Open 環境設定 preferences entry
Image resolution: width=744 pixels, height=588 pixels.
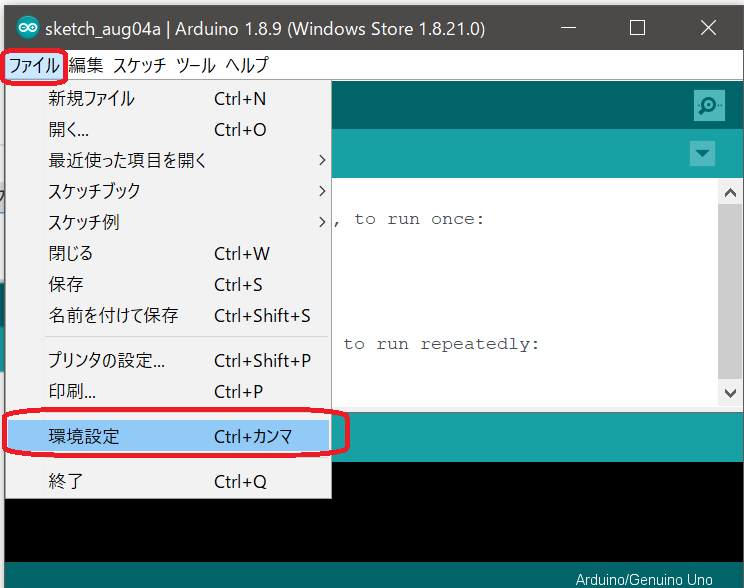168,436
